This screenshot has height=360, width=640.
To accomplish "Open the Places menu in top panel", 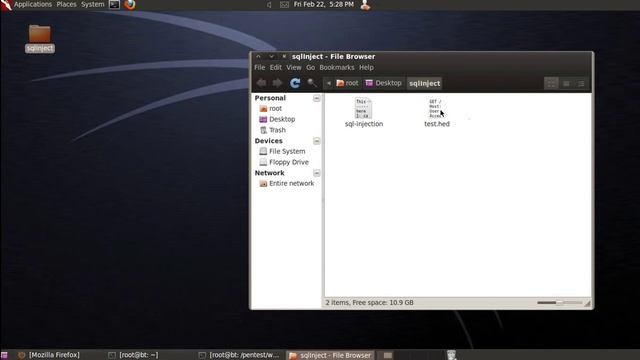I will 66,4.
